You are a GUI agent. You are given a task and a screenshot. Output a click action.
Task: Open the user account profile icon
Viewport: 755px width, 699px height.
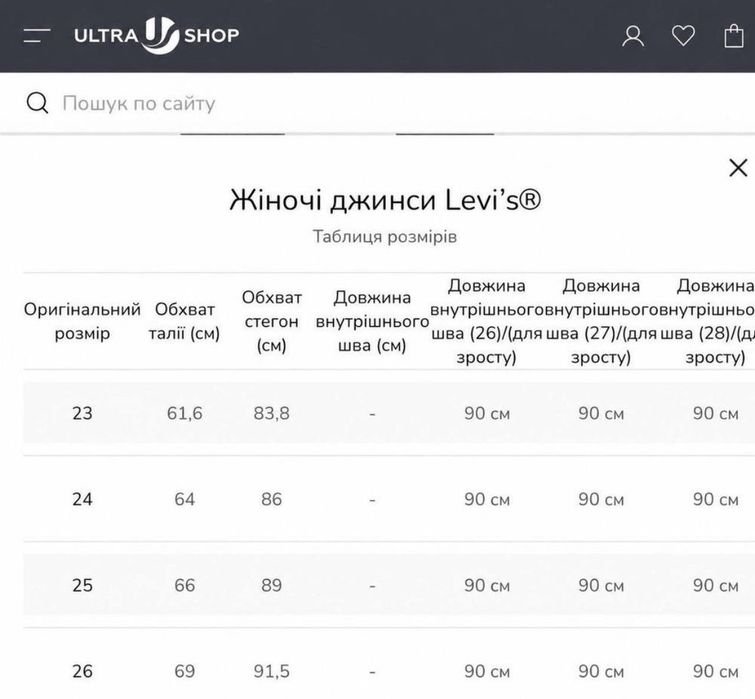[633, 36]
